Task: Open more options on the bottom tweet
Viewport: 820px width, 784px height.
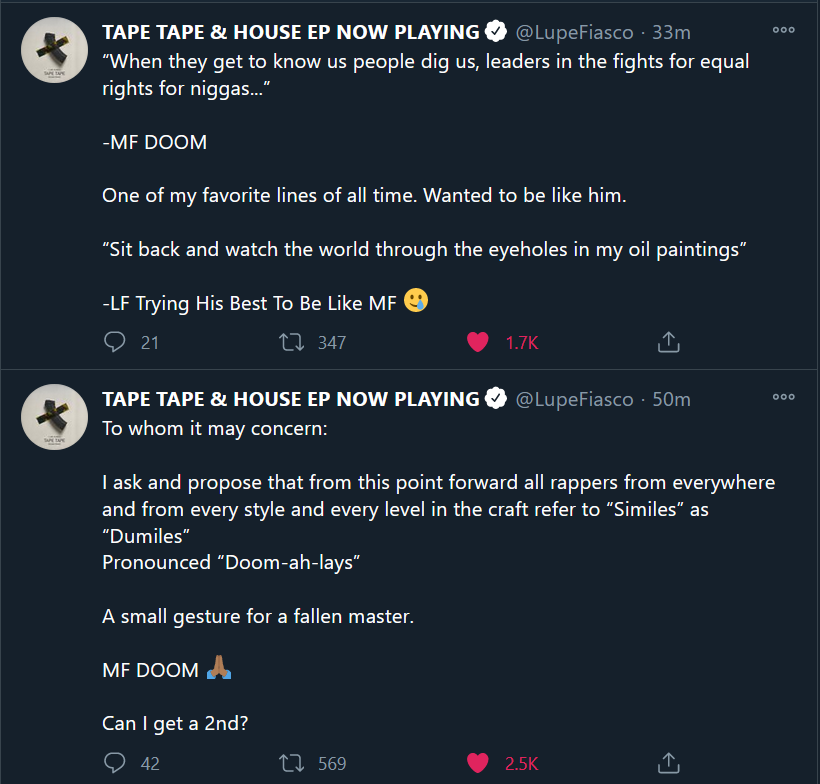Action: click(783, 397)
